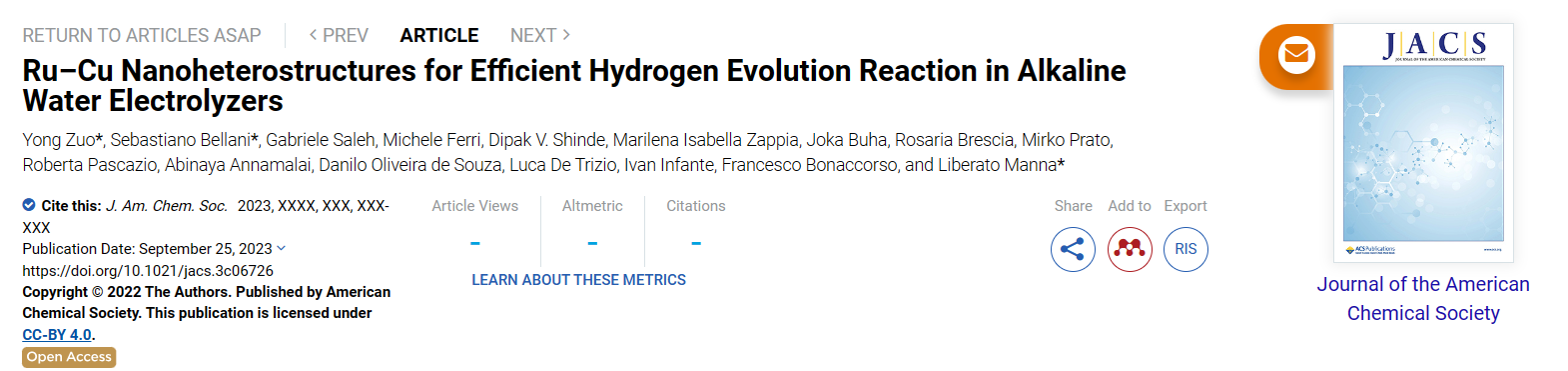This screenshot has width=1568, height=371.
Task: Click the next article chevron
Action: point(566,35)
